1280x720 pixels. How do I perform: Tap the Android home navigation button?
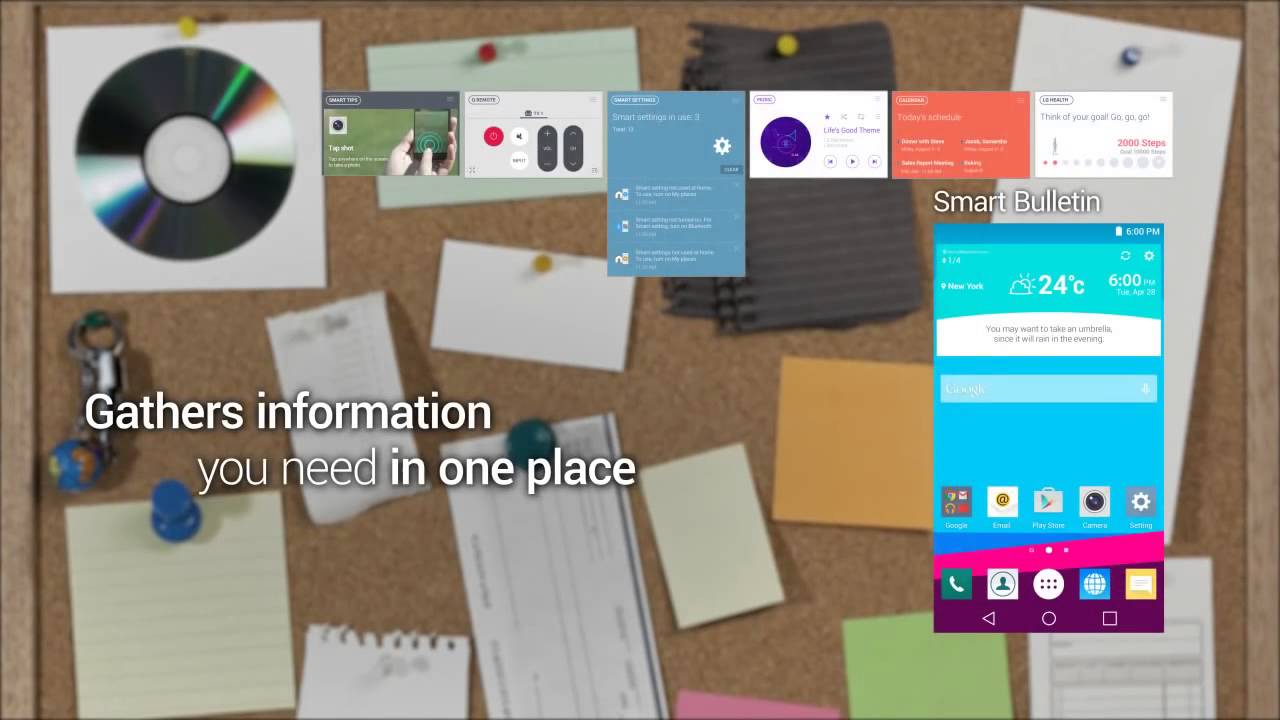tap(1049, 618)
